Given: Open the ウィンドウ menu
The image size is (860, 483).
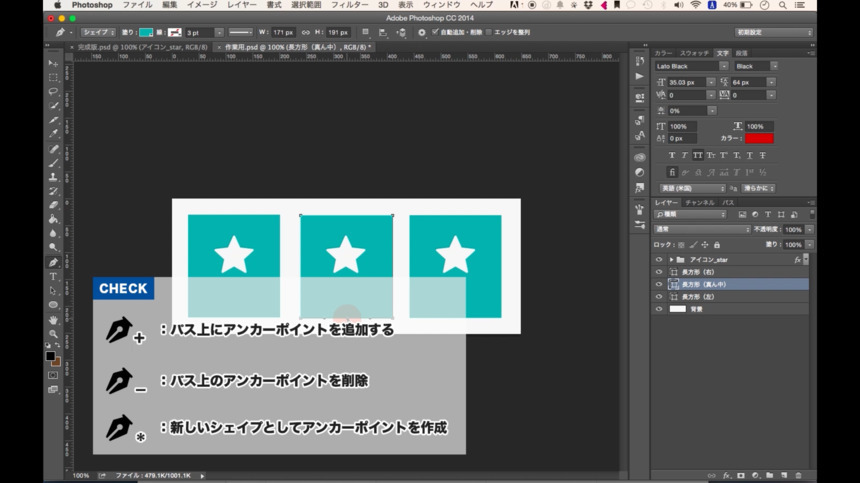Looking at the screenshot, I should 442,5.
